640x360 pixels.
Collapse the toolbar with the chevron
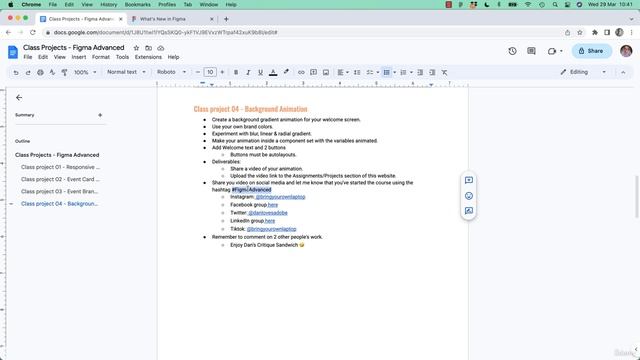(623, 72)
